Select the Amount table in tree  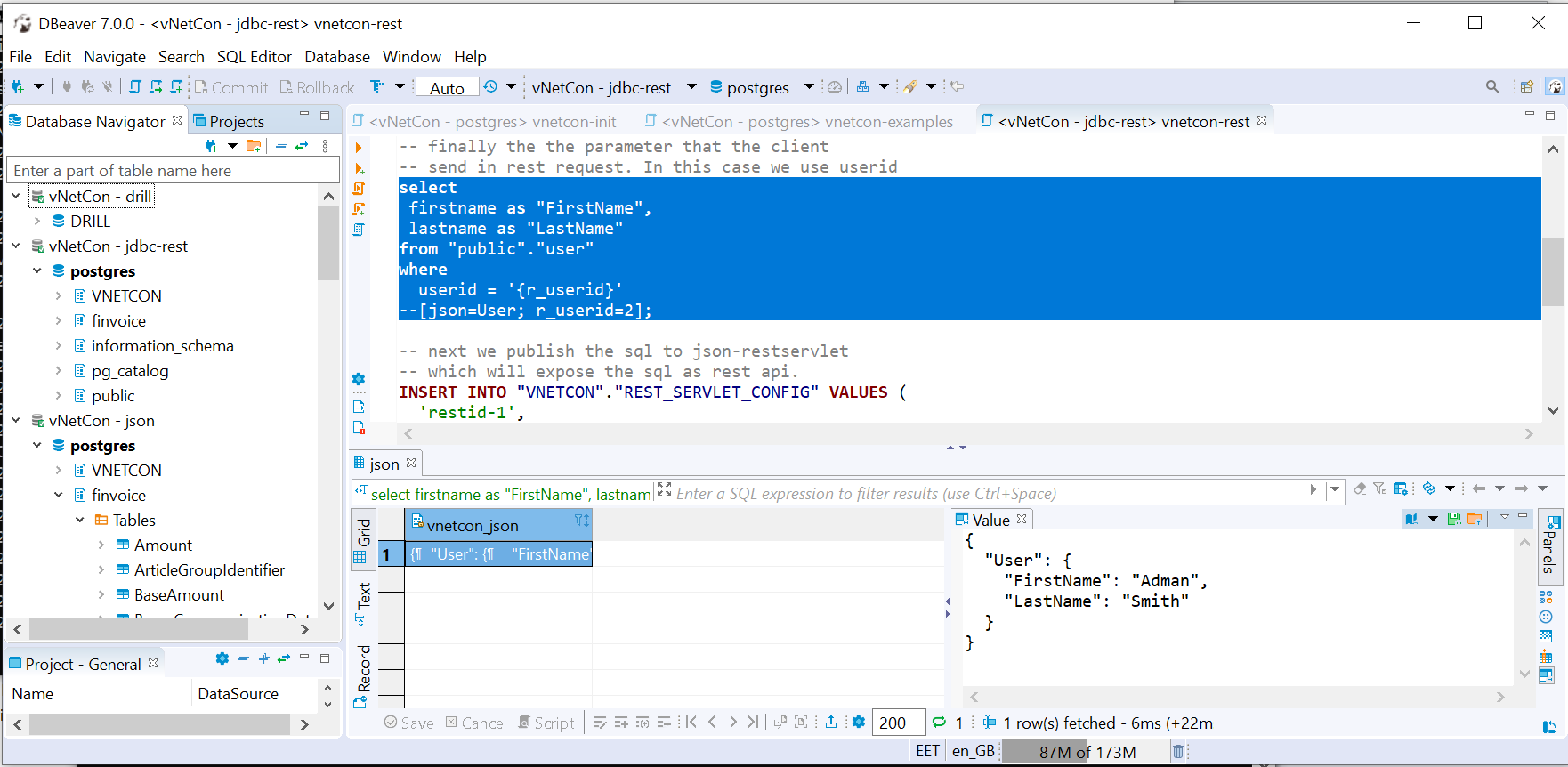pyautogui.click(x=163, y=545)
